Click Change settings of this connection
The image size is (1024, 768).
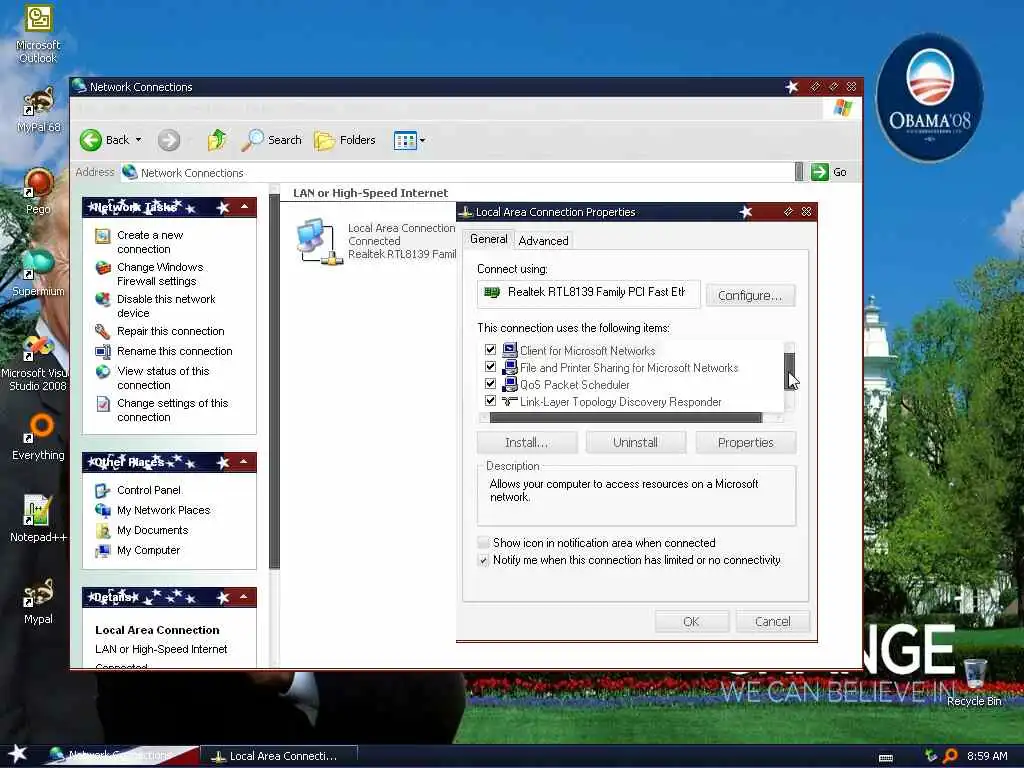tap(172, 409)
